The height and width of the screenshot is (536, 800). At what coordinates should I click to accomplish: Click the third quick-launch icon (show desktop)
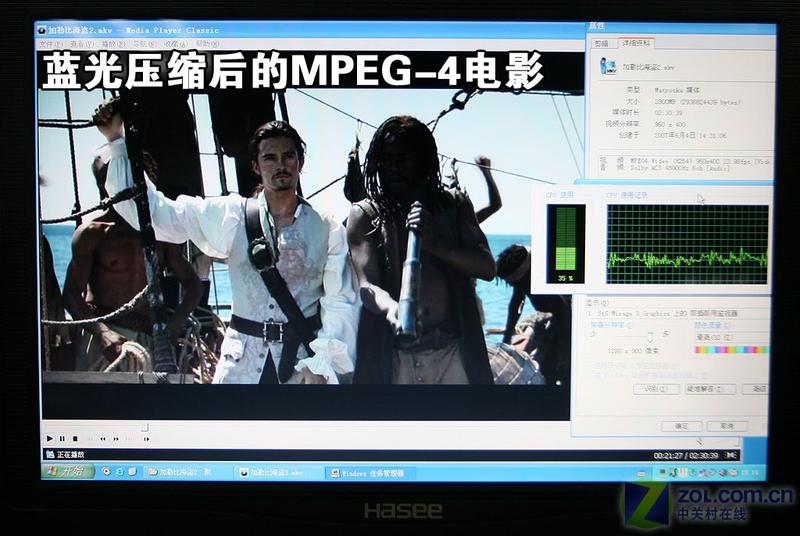pyautogui.click(x=133, y=472)
